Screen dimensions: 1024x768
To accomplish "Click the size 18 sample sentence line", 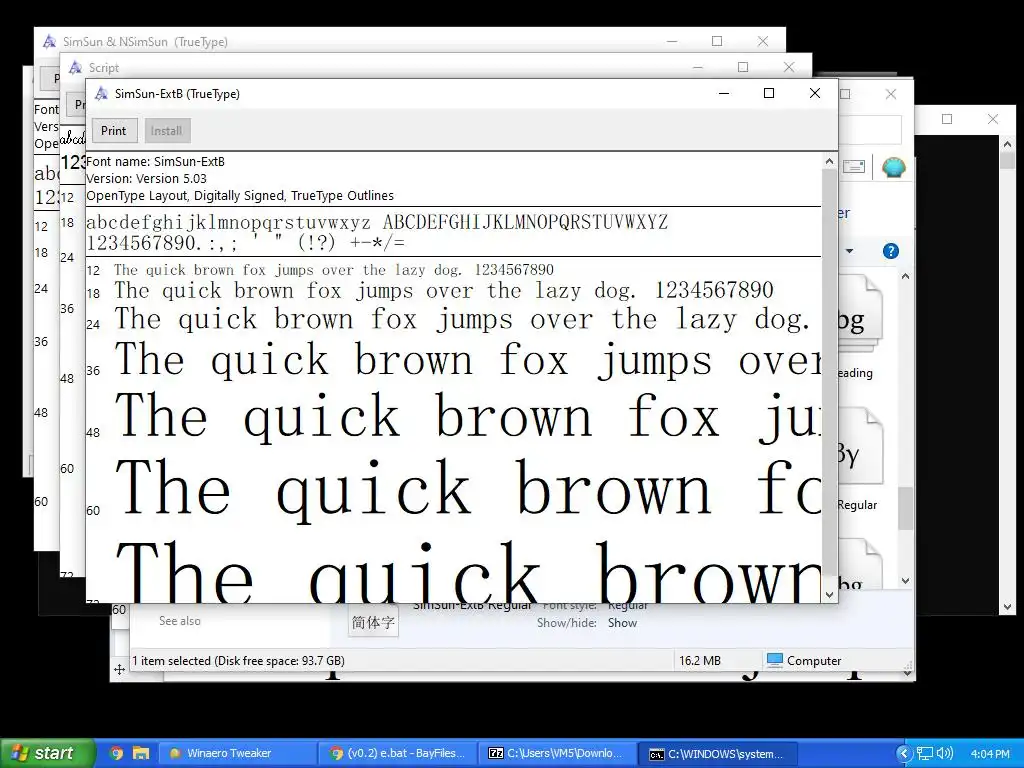I will tap(443, 291).
